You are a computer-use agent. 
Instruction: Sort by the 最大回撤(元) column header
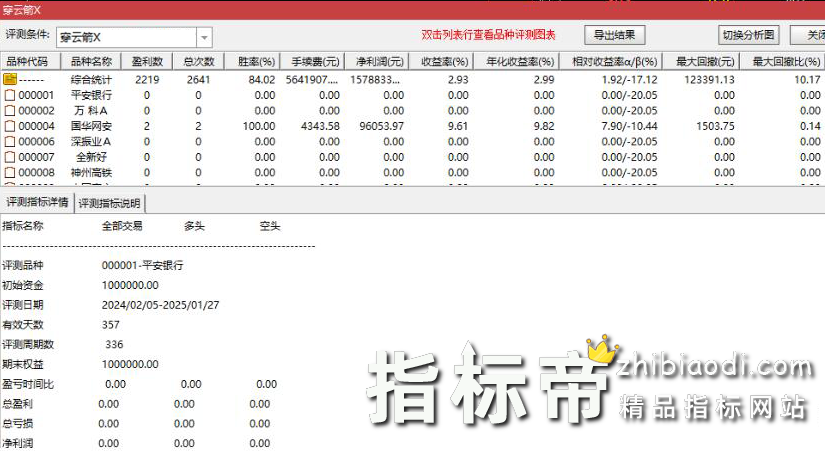(701, 62)
